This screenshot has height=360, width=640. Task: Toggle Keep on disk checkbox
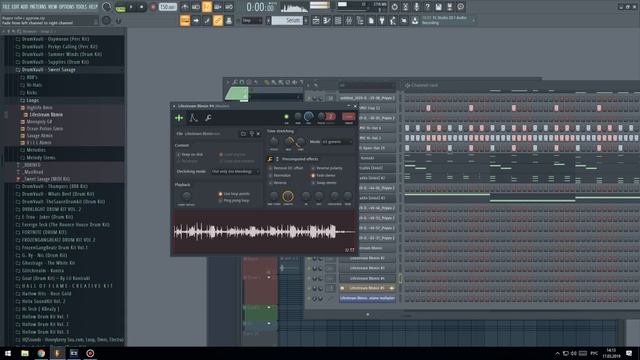190,155
